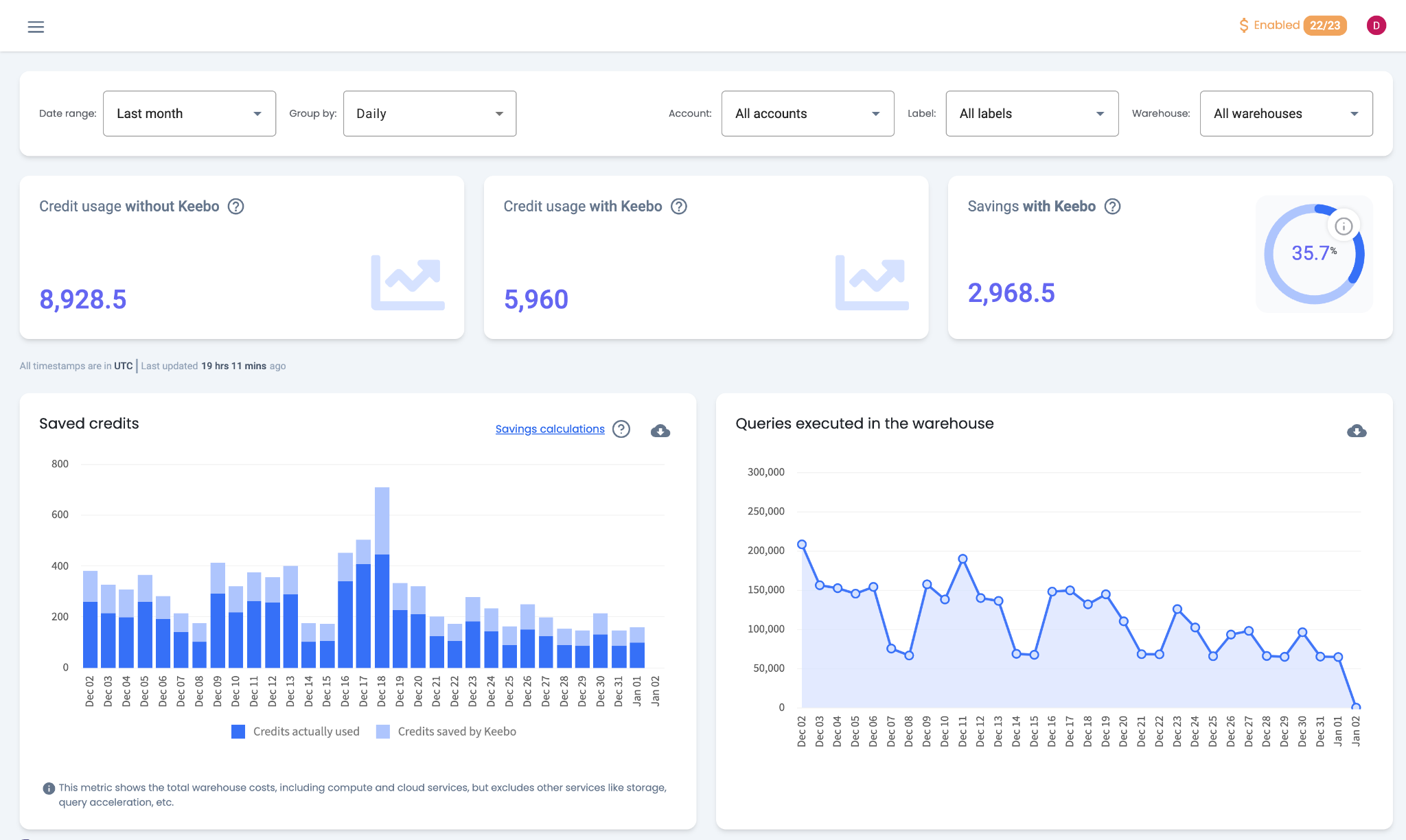Click help icon beside Credit usage with Keebo
Viewport: 1406px width, 840px height.
point(678,207)
